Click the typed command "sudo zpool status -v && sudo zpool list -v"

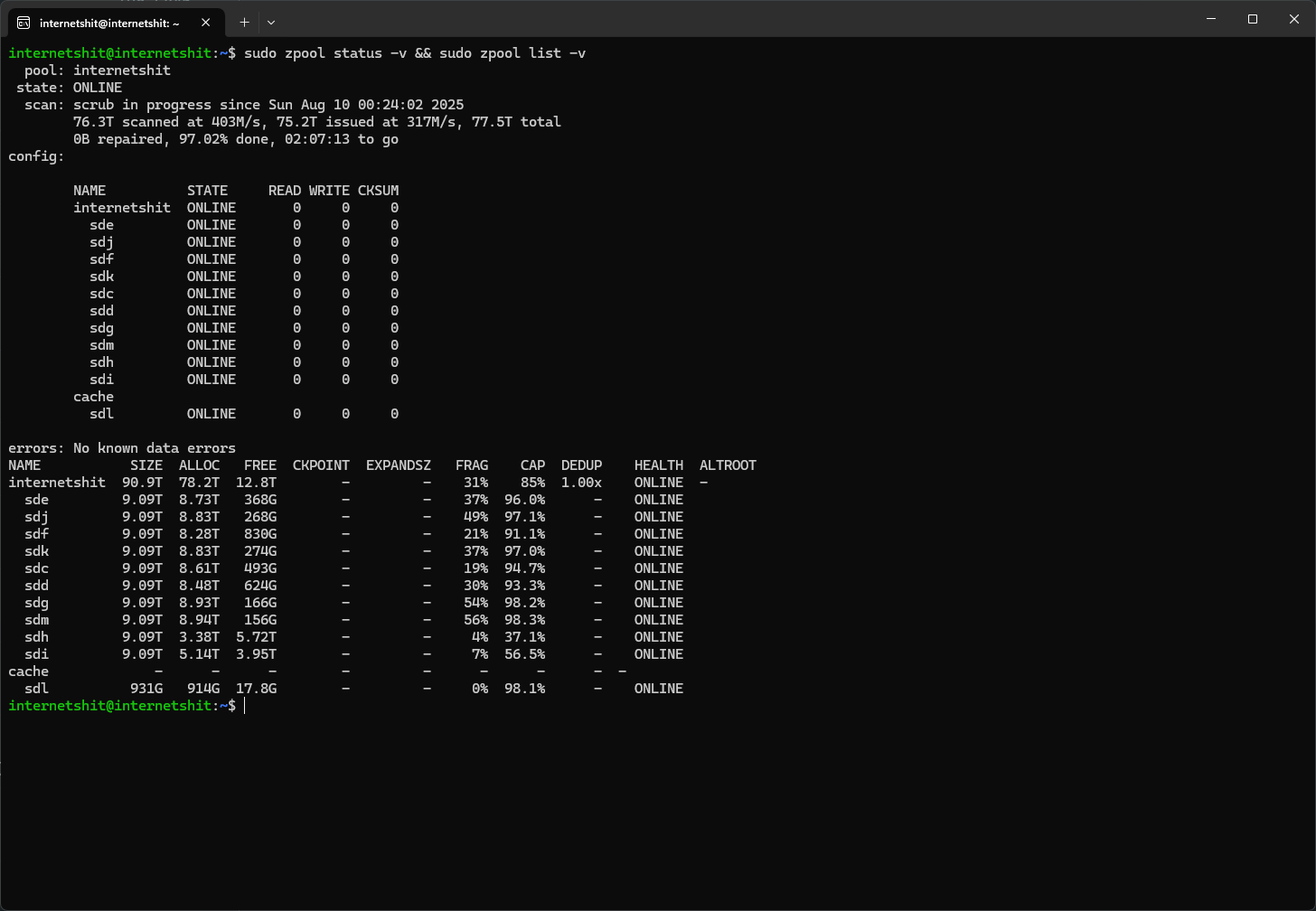pyautogui.click(x=415, y=53)
